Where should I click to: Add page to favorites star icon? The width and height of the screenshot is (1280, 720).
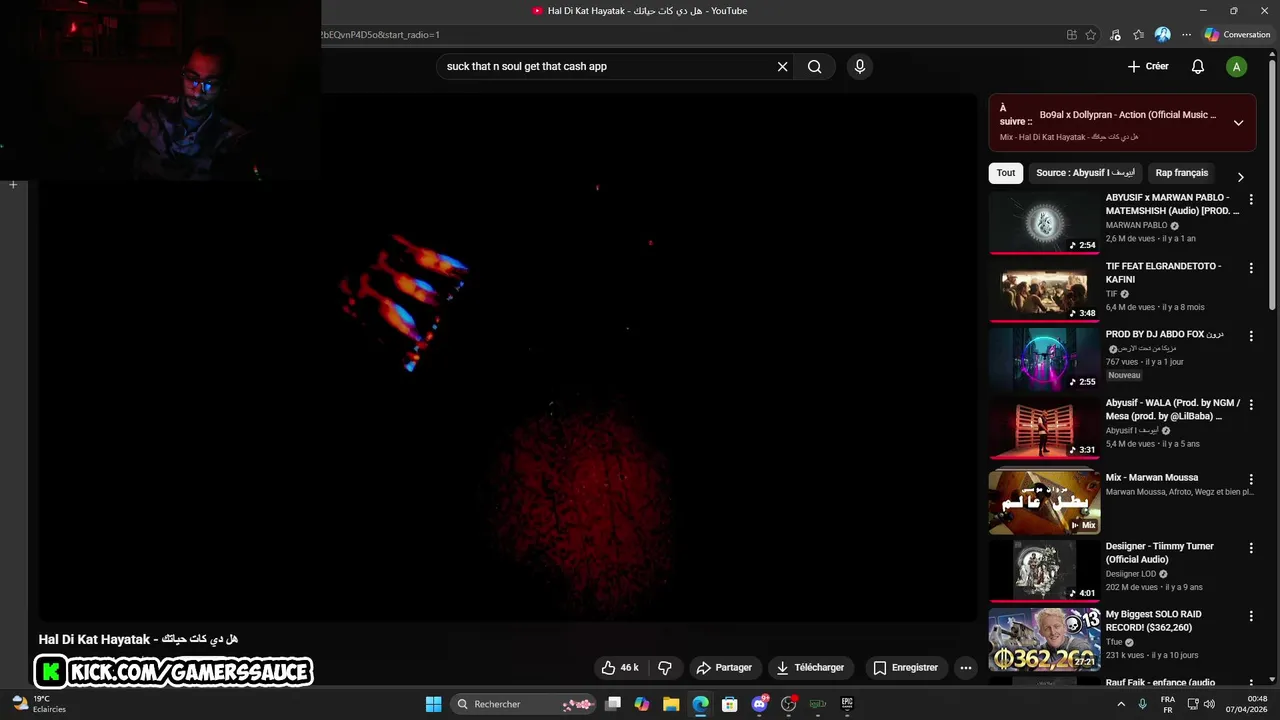[1091, 35]
